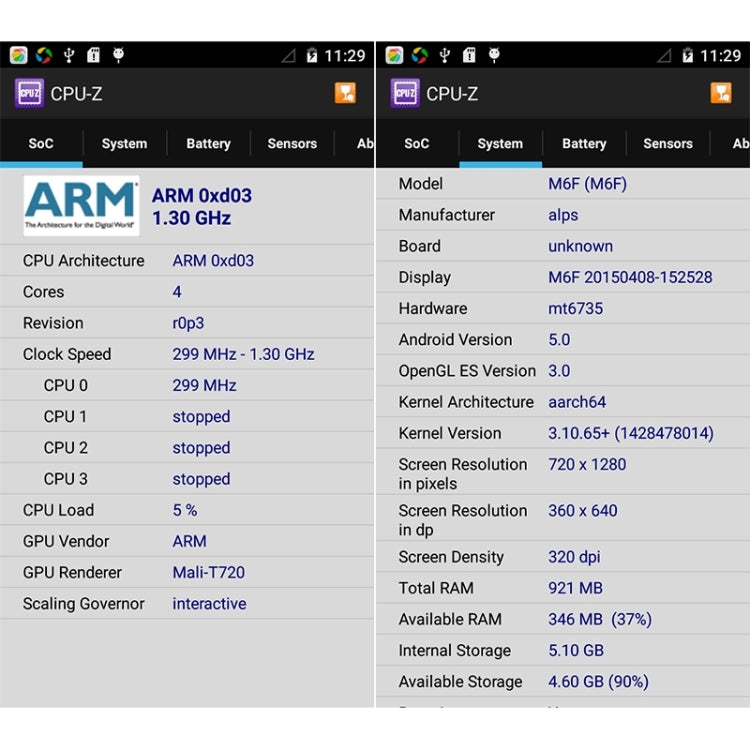The width and height of the screenshot is (750, 750).
Task: Tap Display 'M6F 20150408-152528'
Action: coord(630,277)
